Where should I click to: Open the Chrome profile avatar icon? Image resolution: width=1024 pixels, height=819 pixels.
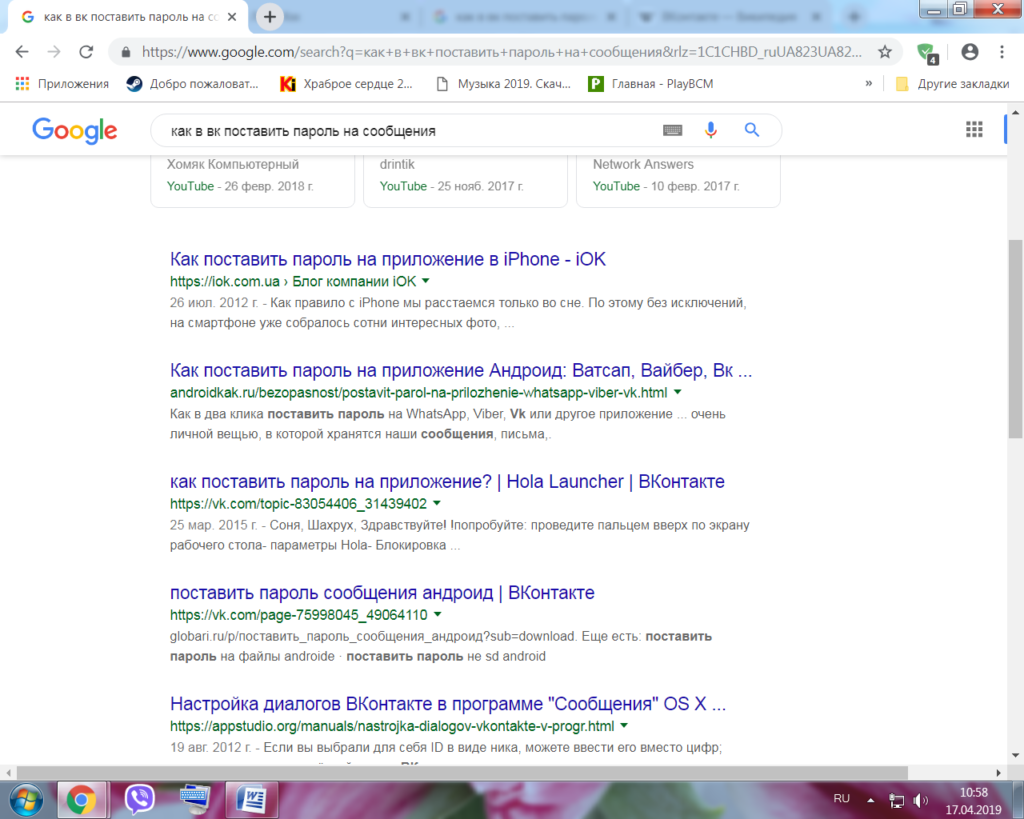(x=970, y=52)
